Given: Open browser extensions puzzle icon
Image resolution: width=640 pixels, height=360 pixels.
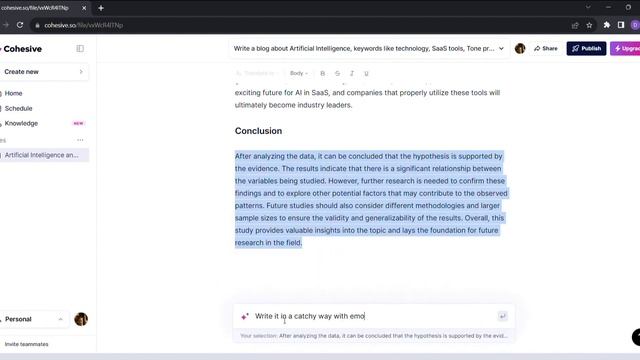Looking at the screenshot, I should click(x=607, y=25).
